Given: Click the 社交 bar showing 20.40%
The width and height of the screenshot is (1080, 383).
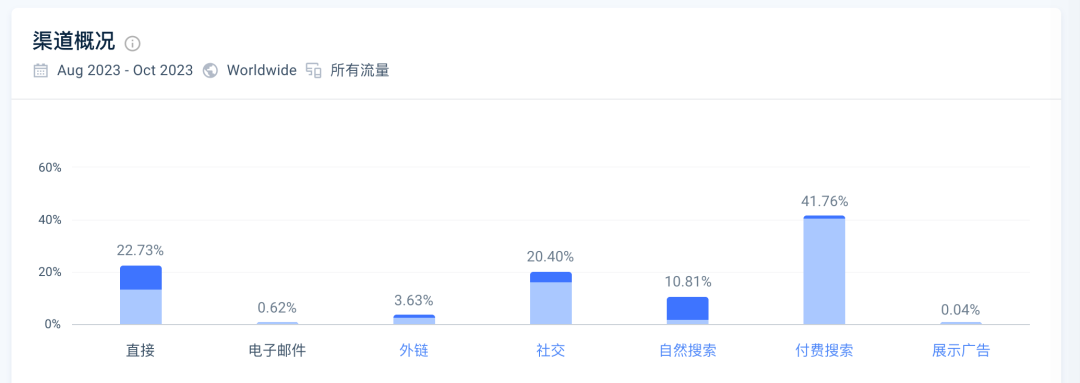Looking at the screenshot, I should pos(550,298).
